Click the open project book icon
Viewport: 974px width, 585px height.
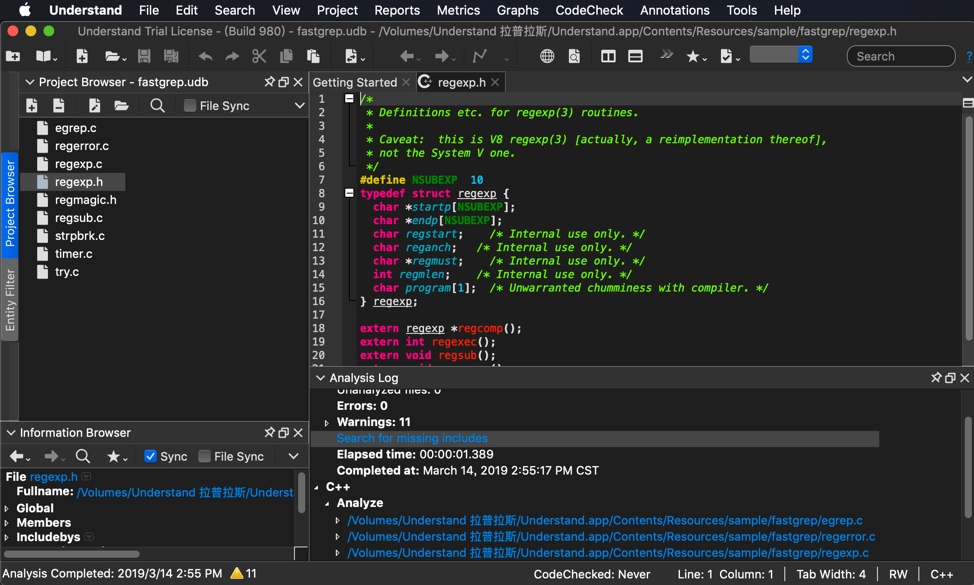[x=45, y=57]
